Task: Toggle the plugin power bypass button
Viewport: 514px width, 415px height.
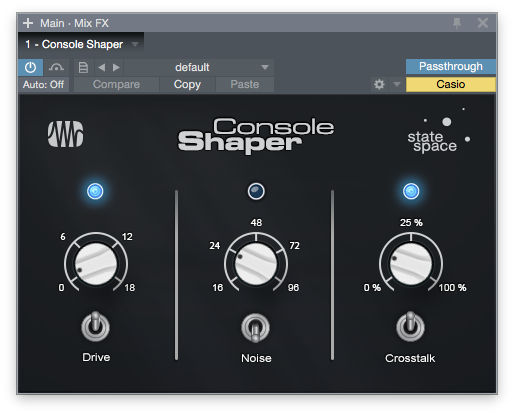Action: 31,68
